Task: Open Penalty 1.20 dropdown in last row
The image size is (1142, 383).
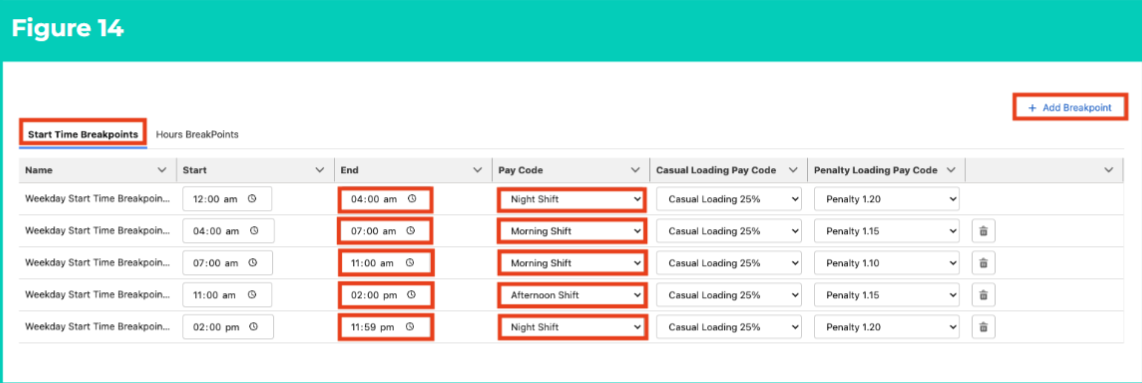Action: click(x=886, y=327)
